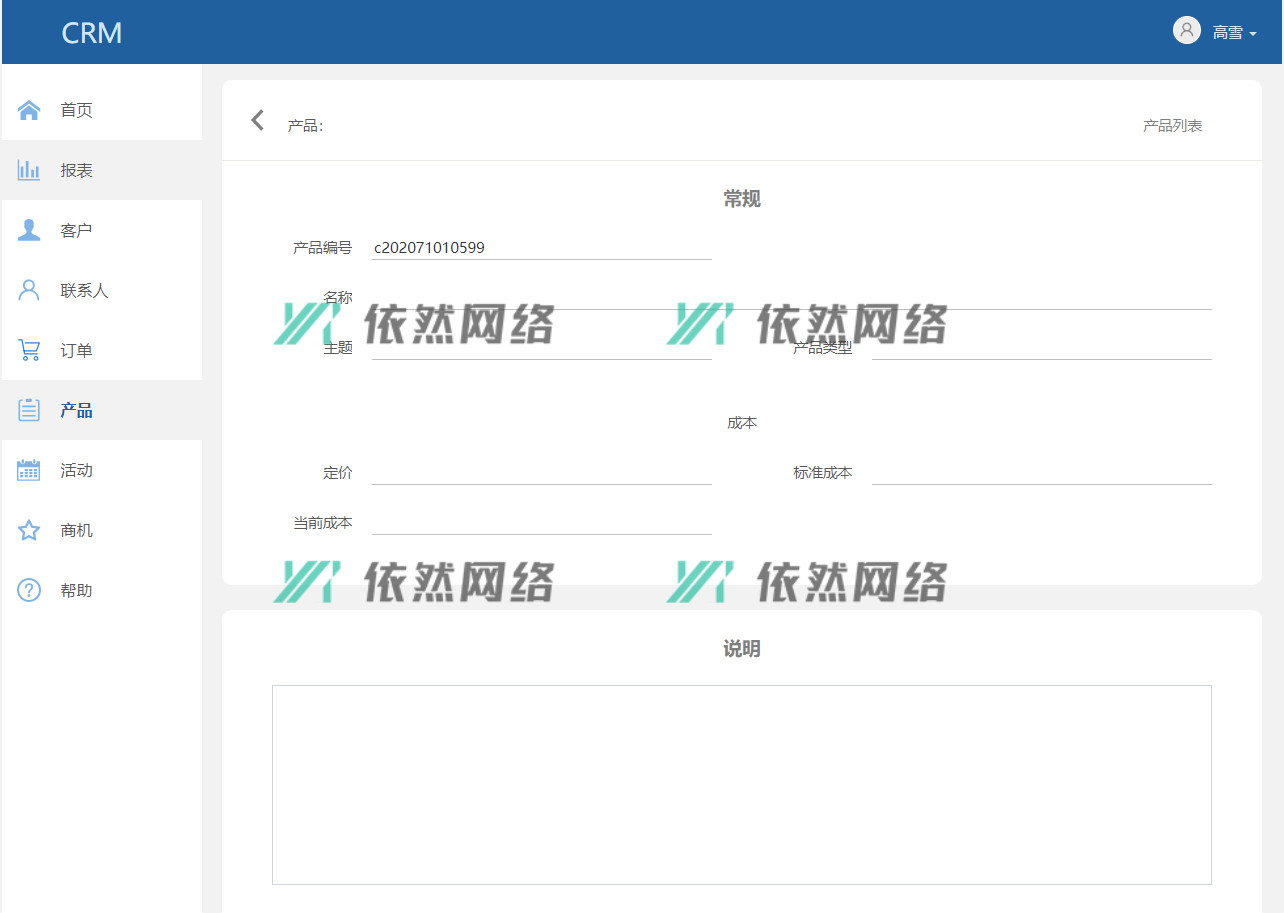Click the 标准成本 input field

(1041, 472)
